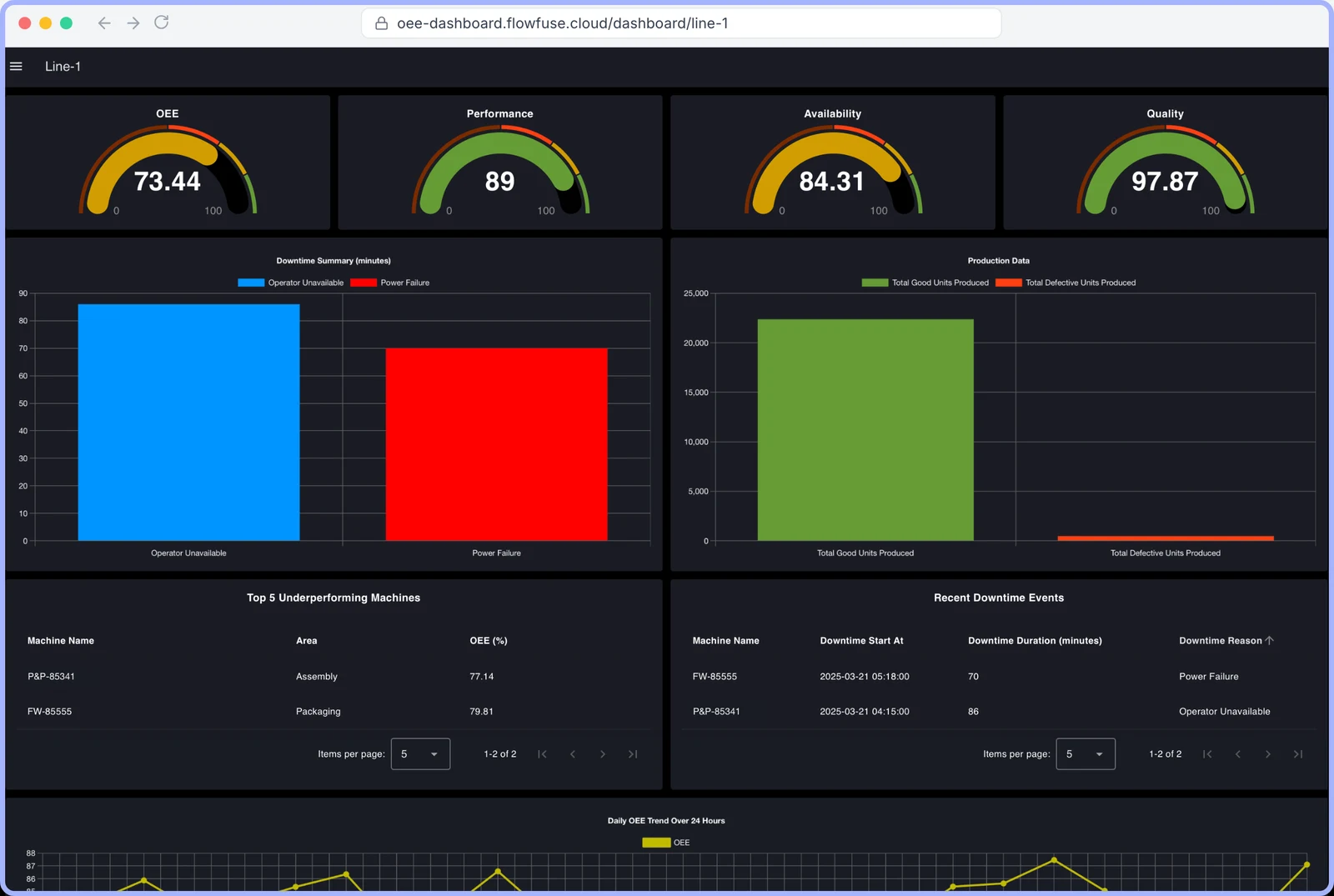Toggle Operator Unavailable legend swatch
1334x896 pixels.
[251, 283]
